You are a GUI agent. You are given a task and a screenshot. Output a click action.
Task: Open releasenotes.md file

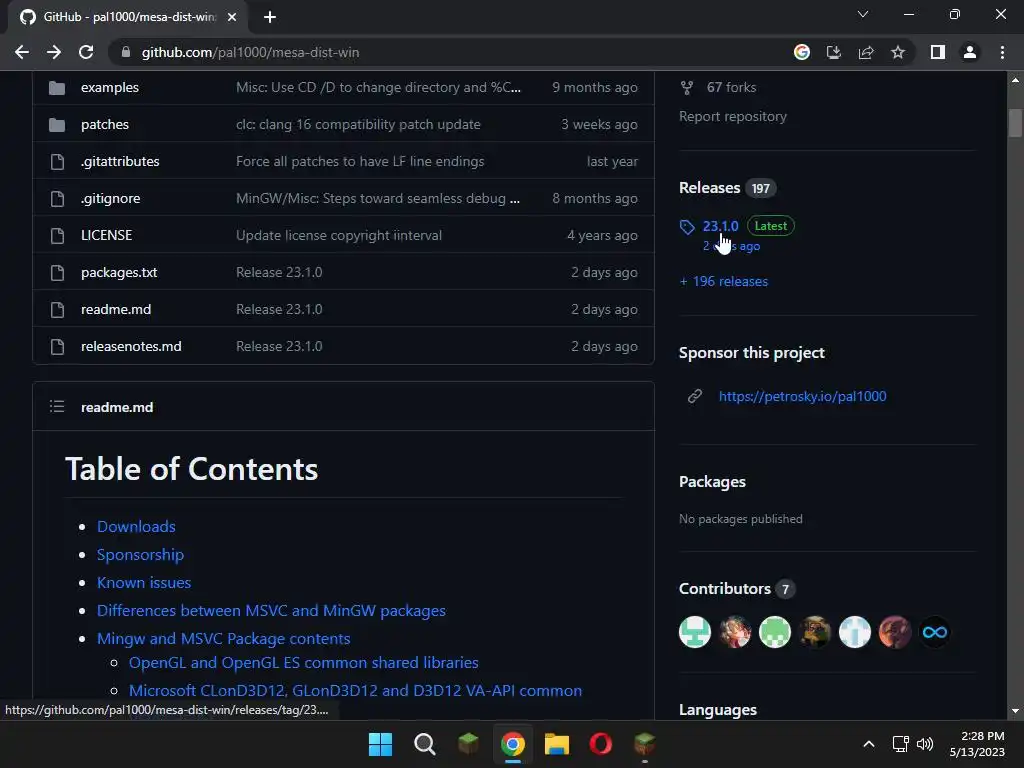pyautogui.click(x=131, y=346)
